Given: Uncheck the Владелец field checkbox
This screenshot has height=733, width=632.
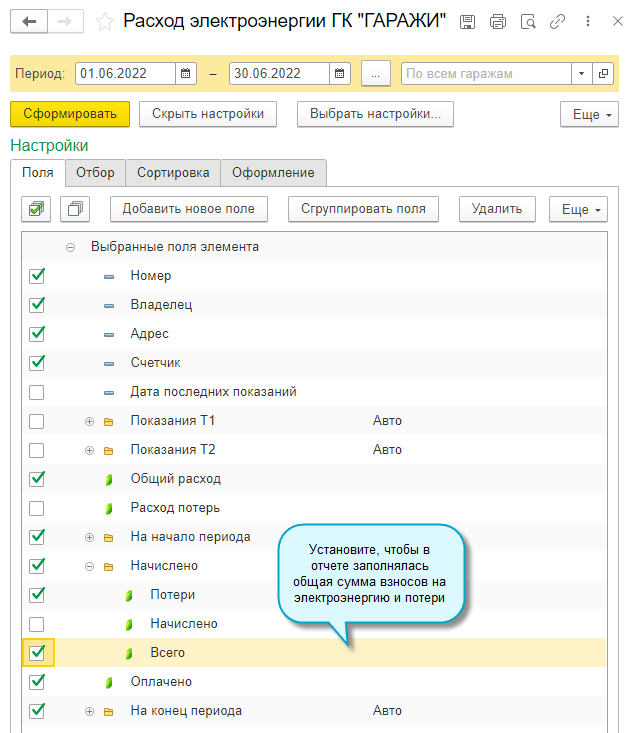Looking at the screenshot, I should [37, 305].
